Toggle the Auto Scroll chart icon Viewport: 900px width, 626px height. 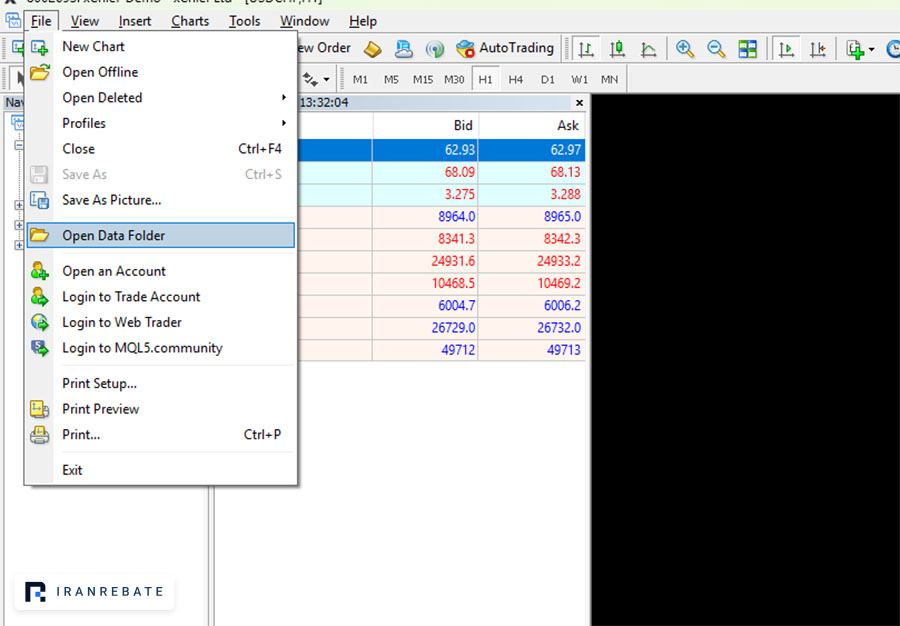click(x=786, y=49)
